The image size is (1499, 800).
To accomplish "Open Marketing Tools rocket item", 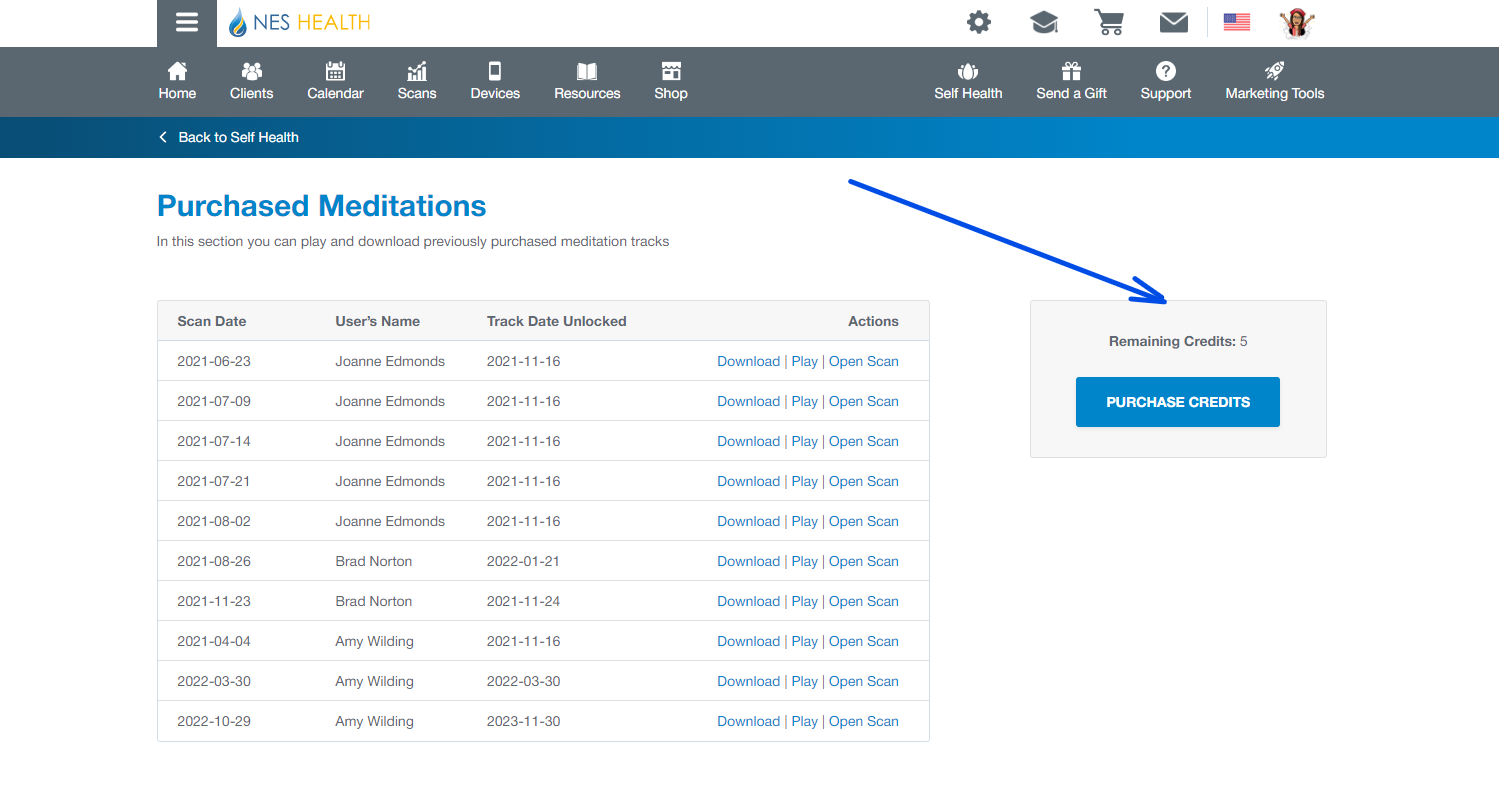I will tap(1275, 81).
